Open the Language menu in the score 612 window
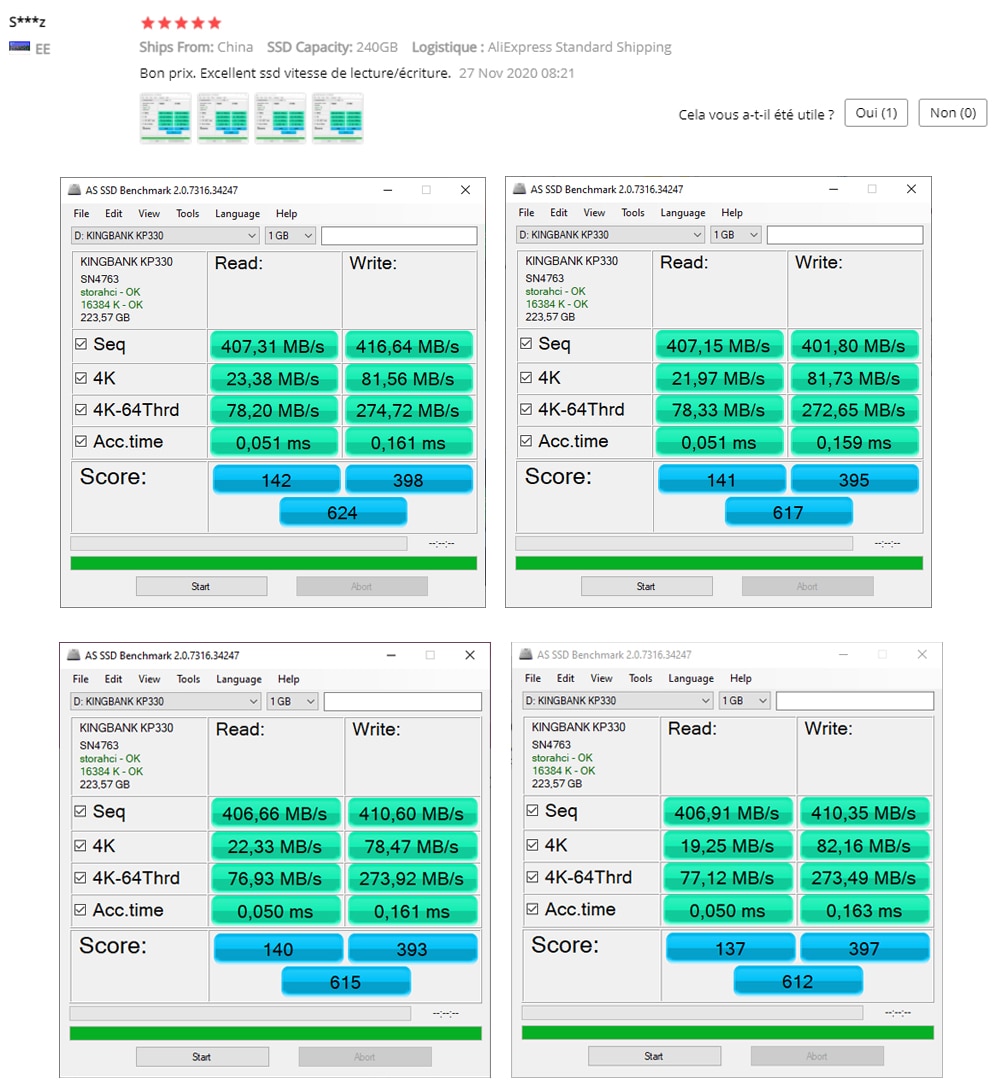Image resolution: width=1000 pixels, height=1084 pixels. click(x=691, y=678)
